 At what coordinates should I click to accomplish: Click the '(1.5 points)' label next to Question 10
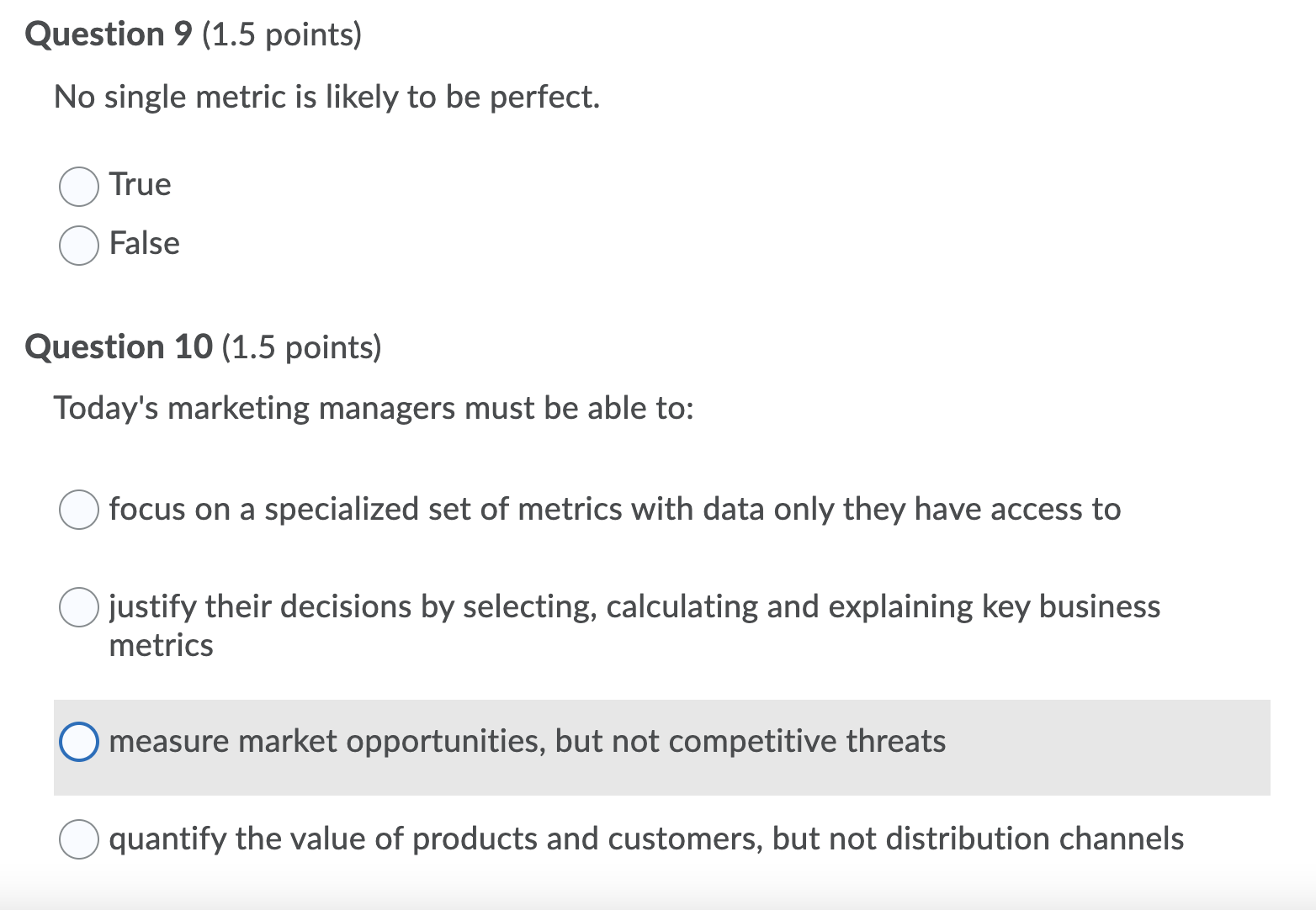pyautogui.click(x=301, y=347)
